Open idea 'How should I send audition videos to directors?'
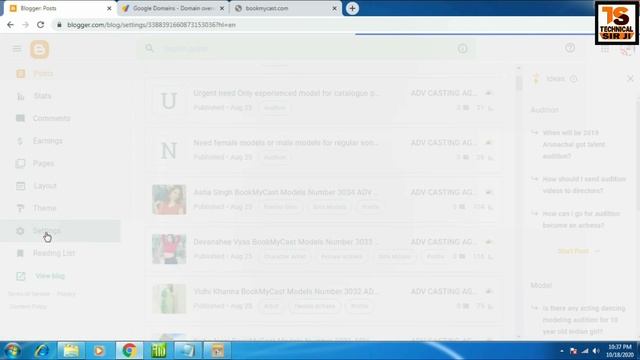Image resolution: width=640 pixels, height=360 pixels. [584, 185]
